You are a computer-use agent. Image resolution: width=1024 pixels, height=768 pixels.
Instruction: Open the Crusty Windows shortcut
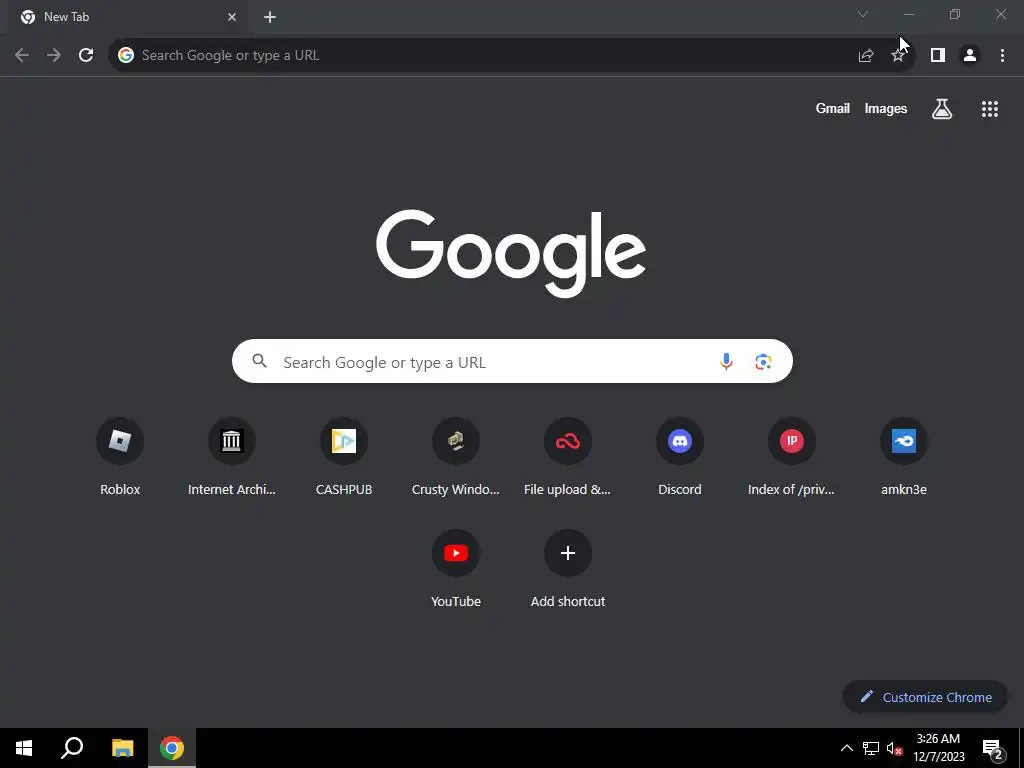[456, 441]
